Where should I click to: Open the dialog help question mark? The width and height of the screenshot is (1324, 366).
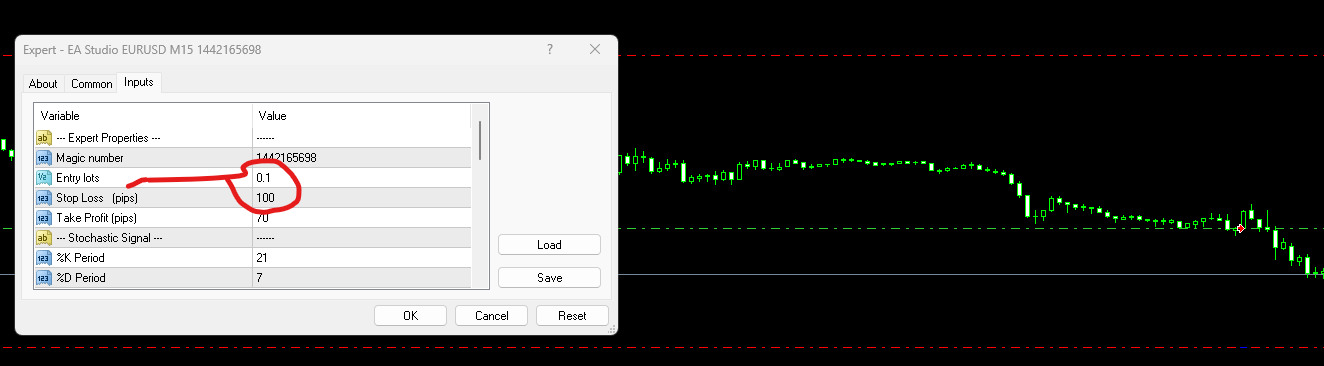click(x=550, y=49)
